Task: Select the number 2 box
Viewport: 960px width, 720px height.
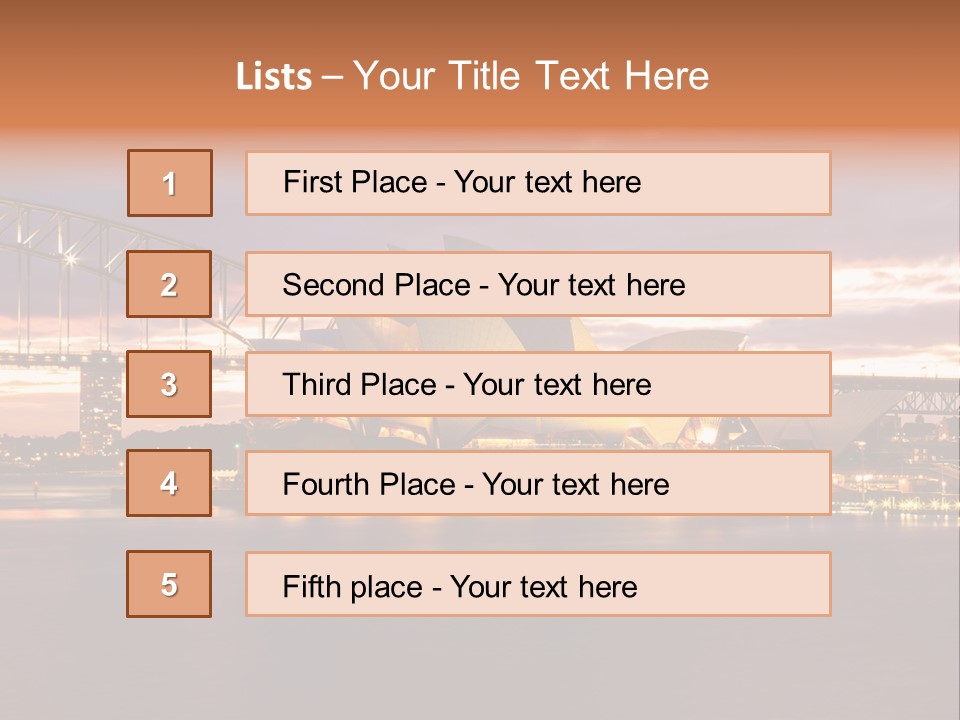Action: tap(169, 284)
